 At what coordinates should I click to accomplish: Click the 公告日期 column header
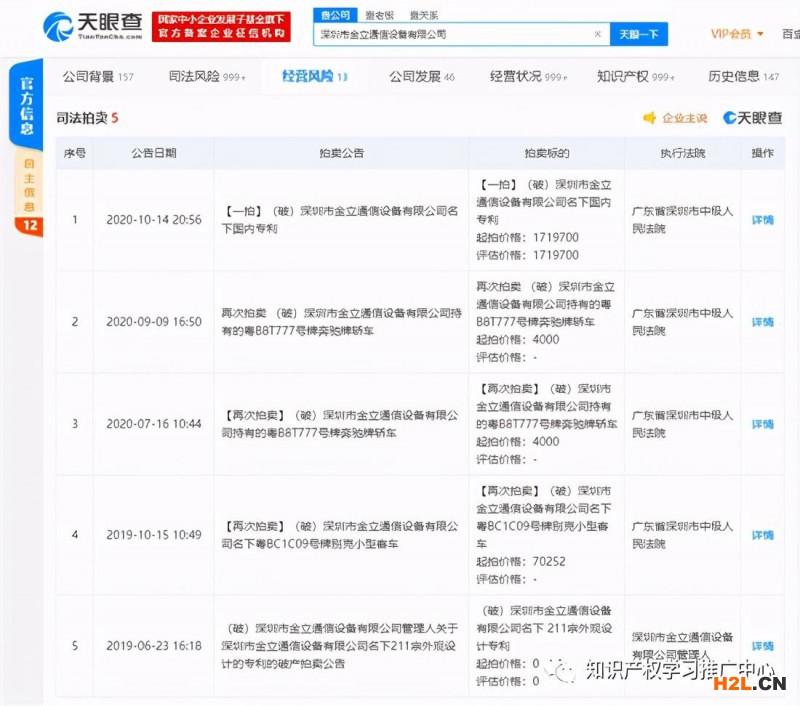click(154, 153)
